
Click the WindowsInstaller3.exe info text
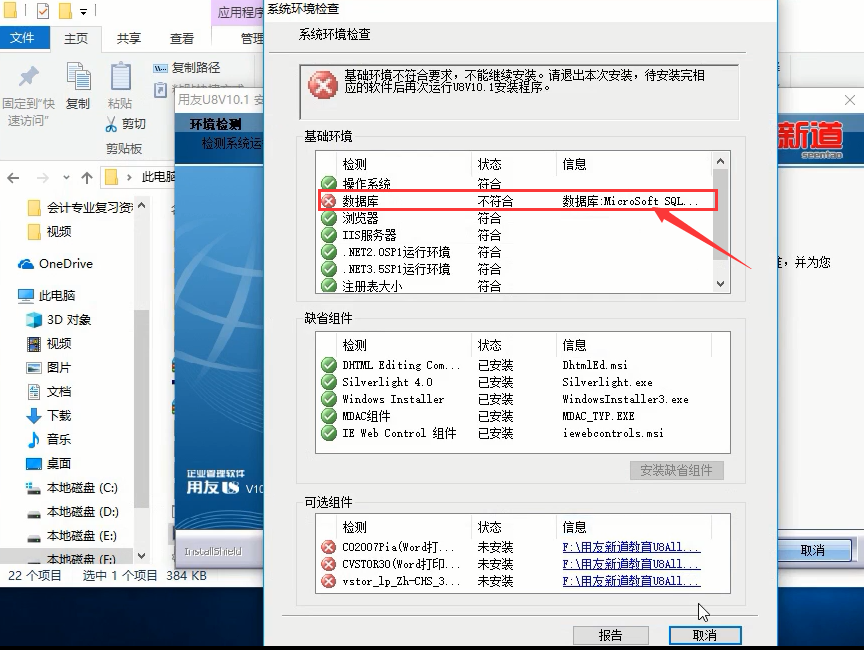(625, 399)
